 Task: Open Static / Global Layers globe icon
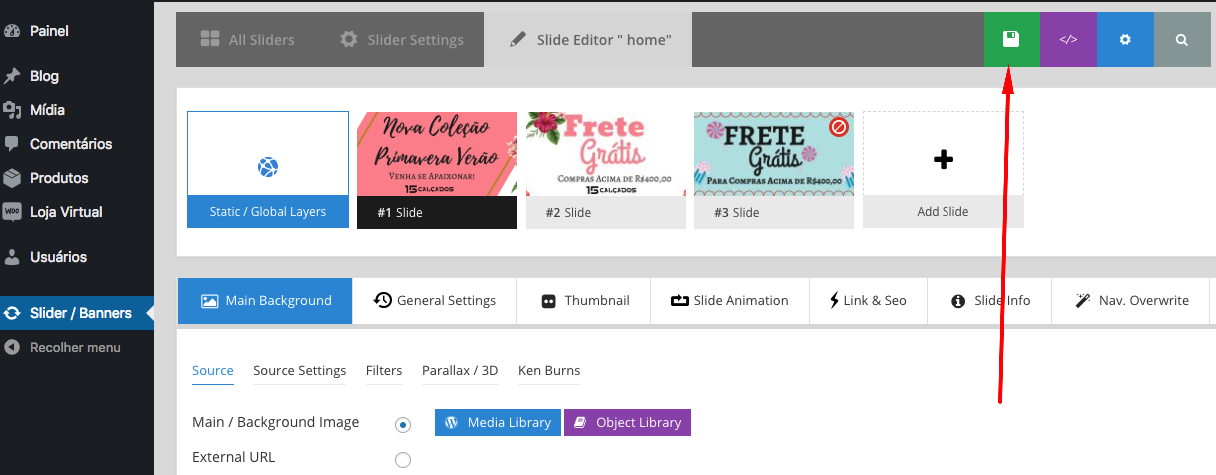(267, 167)
